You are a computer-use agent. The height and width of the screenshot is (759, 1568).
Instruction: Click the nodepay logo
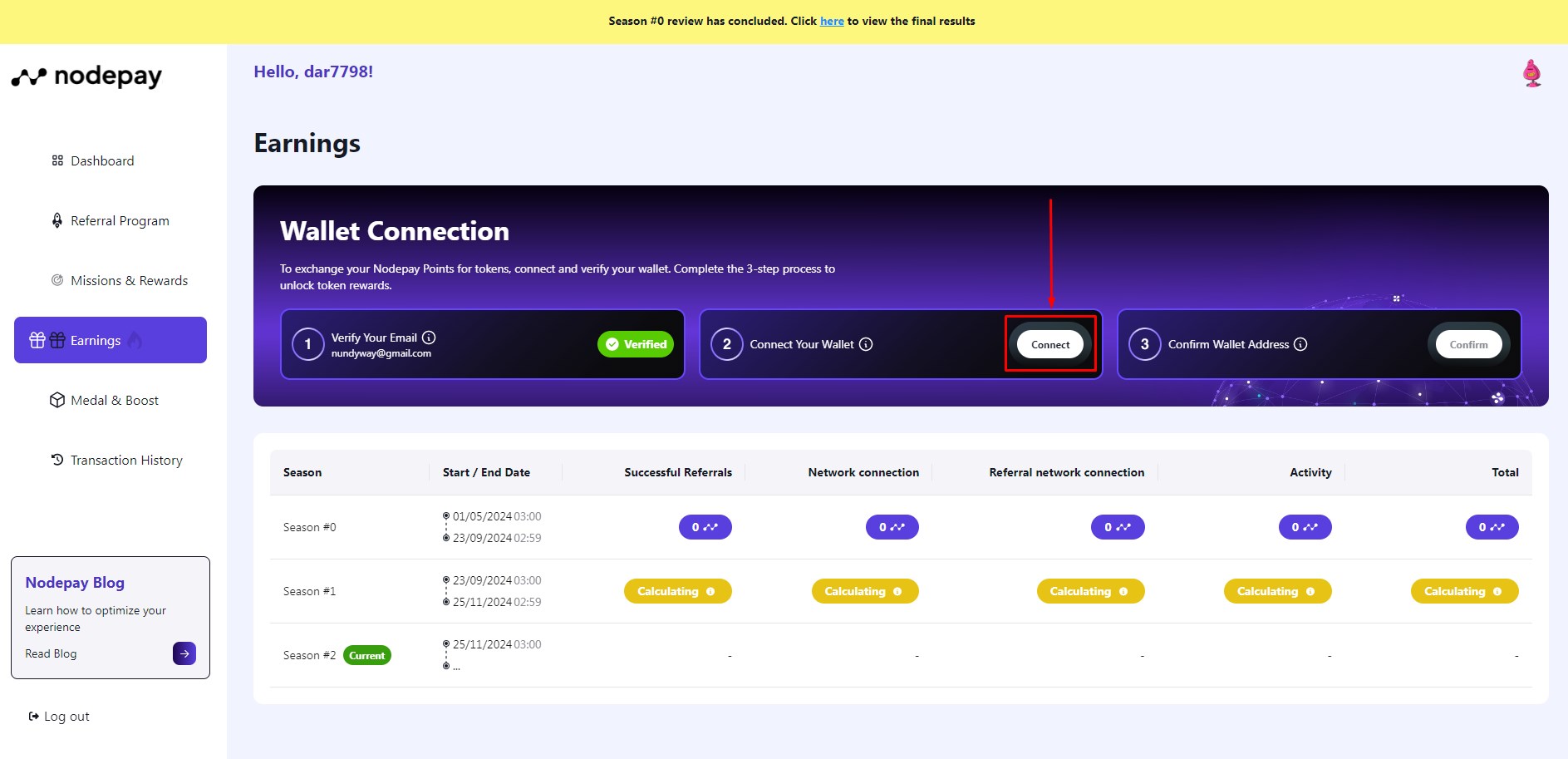(86, 76)
